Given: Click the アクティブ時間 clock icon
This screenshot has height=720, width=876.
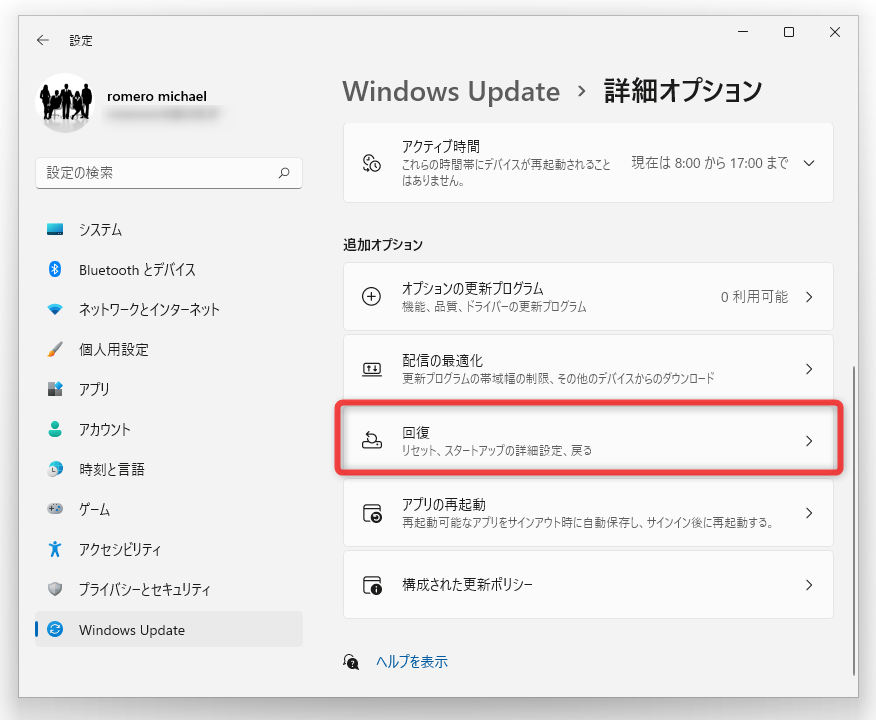Looking at the screenshot, I should 372,163.
